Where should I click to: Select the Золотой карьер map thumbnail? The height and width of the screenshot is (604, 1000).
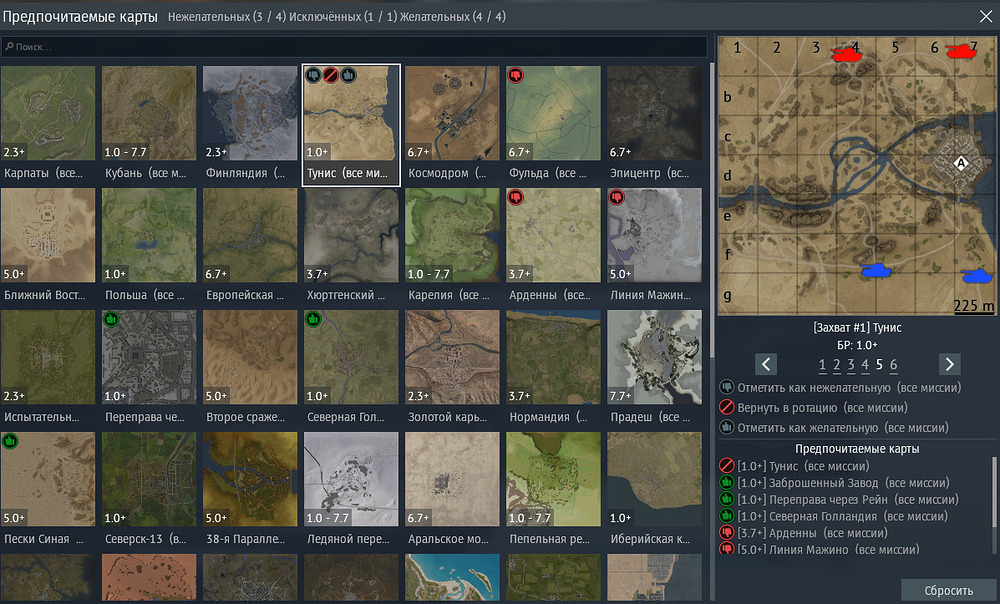452,357
